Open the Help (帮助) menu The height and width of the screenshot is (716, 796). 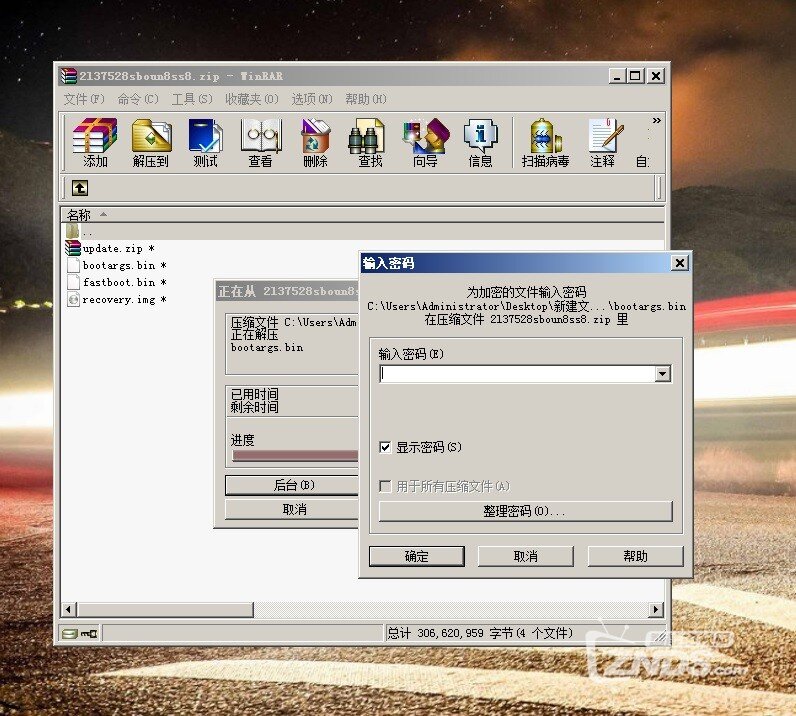click(x=366, y=99)
